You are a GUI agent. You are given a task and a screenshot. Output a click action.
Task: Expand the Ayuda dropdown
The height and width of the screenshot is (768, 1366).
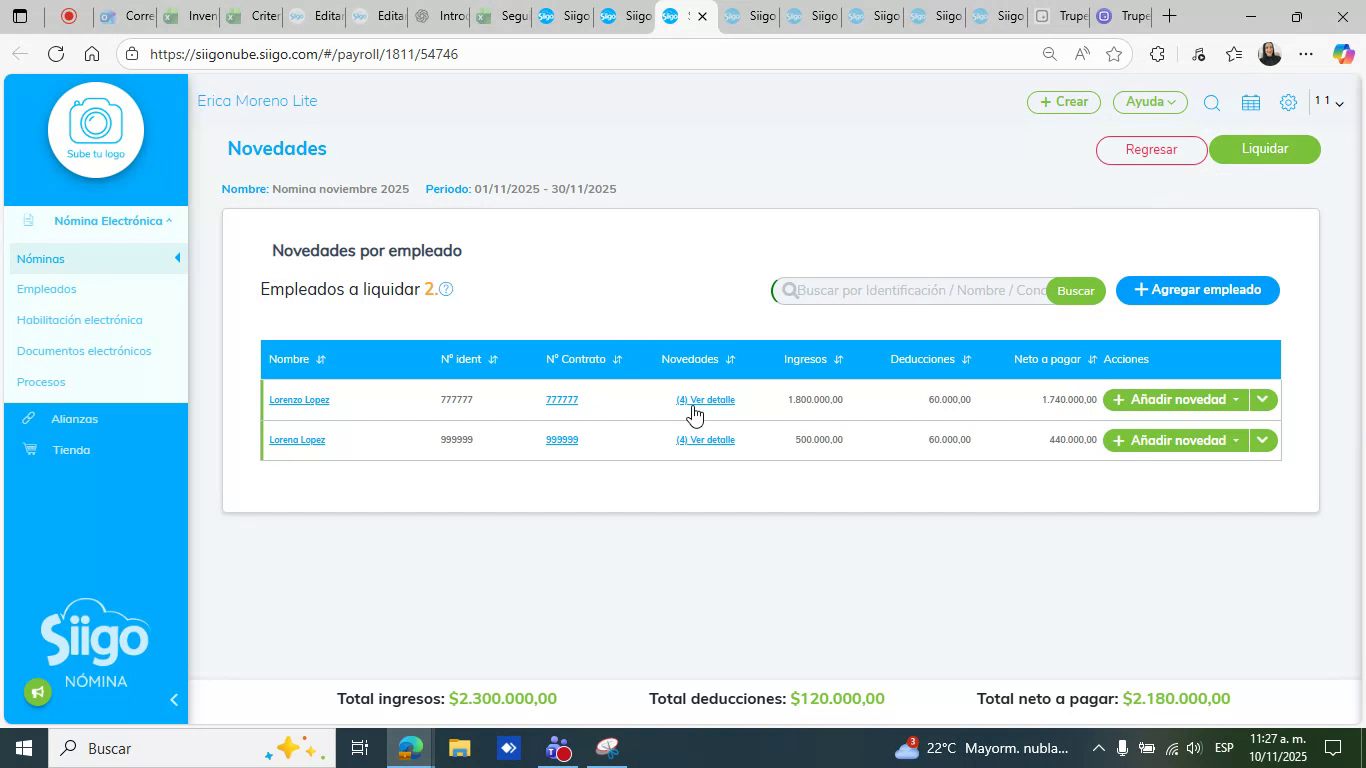tap(1150, 102)
